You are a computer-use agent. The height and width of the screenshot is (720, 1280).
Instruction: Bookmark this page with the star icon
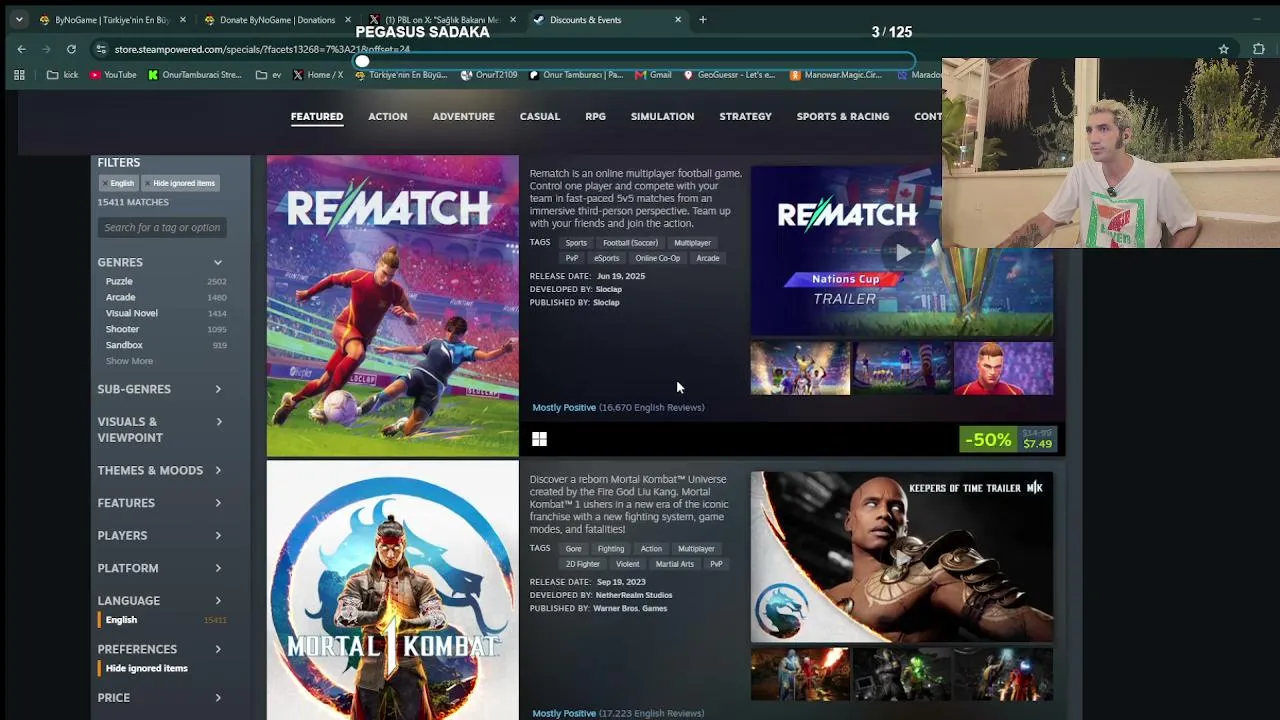[x=1223, y=49]
